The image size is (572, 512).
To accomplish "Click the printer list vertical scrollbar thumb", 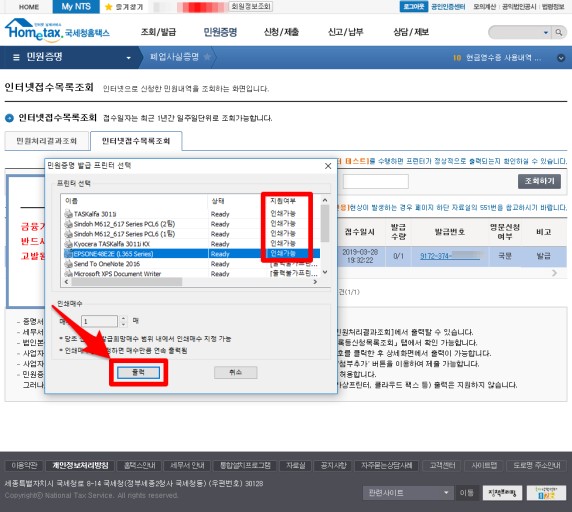I will tap(325, 223).
